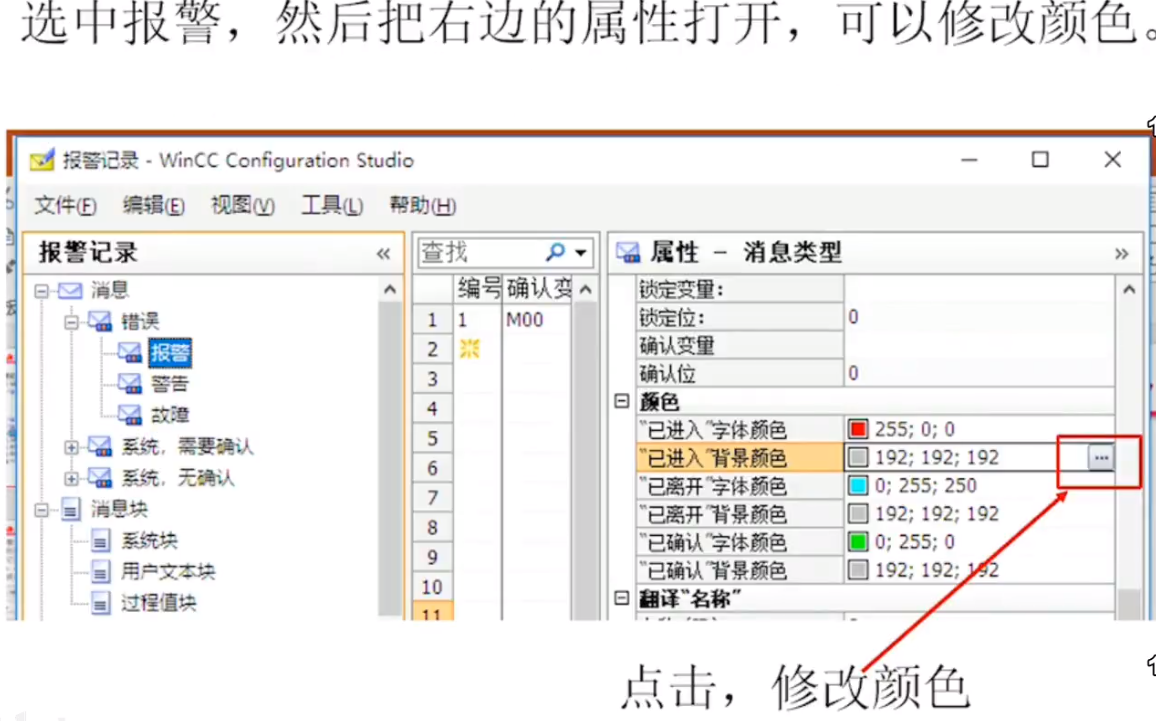Viewport: 1156px width, 721px height.
Task: Select the 锁定变量 property row
Action: tap(875, 290)
